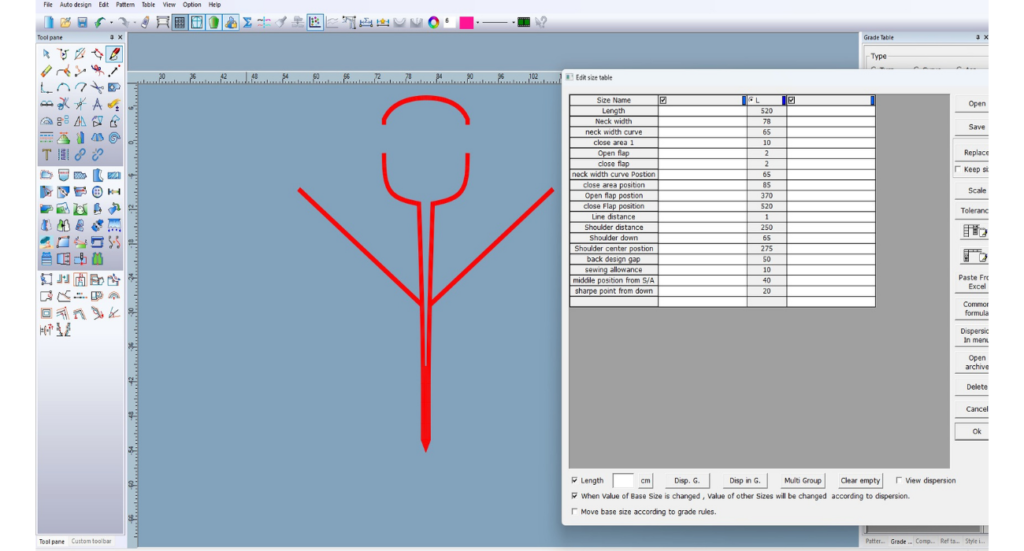The width and height of the screenshot is (1024, 551).
Task: Click the New file icon in toolbar
Action: pos(48,22)
